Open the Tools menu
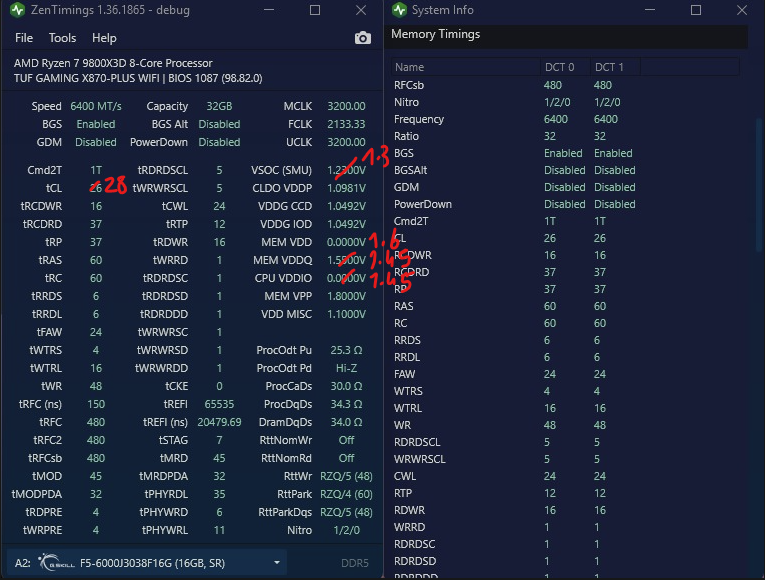 (x=62, y=38)
